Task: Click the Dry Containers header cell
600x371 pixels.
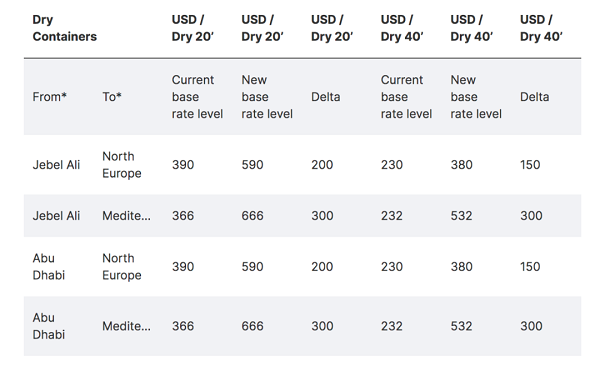Action: 64,28
